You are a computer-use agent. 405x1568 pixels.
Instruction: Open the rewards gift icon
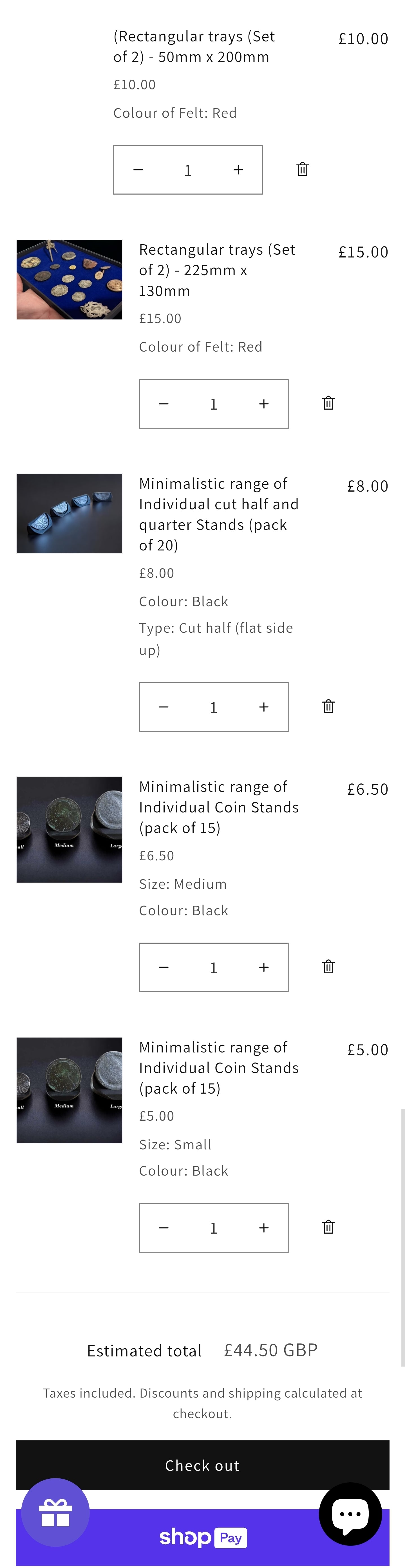tap(55, 1513)
